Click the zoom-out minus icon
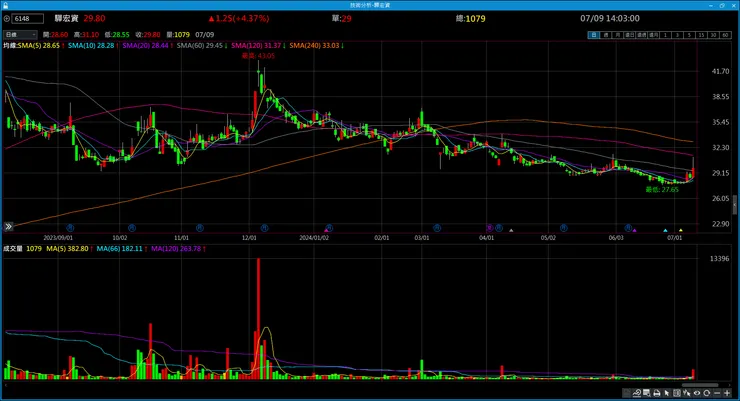Image resolution: width=740 pixels, height=401 pixels. [717, 393]
